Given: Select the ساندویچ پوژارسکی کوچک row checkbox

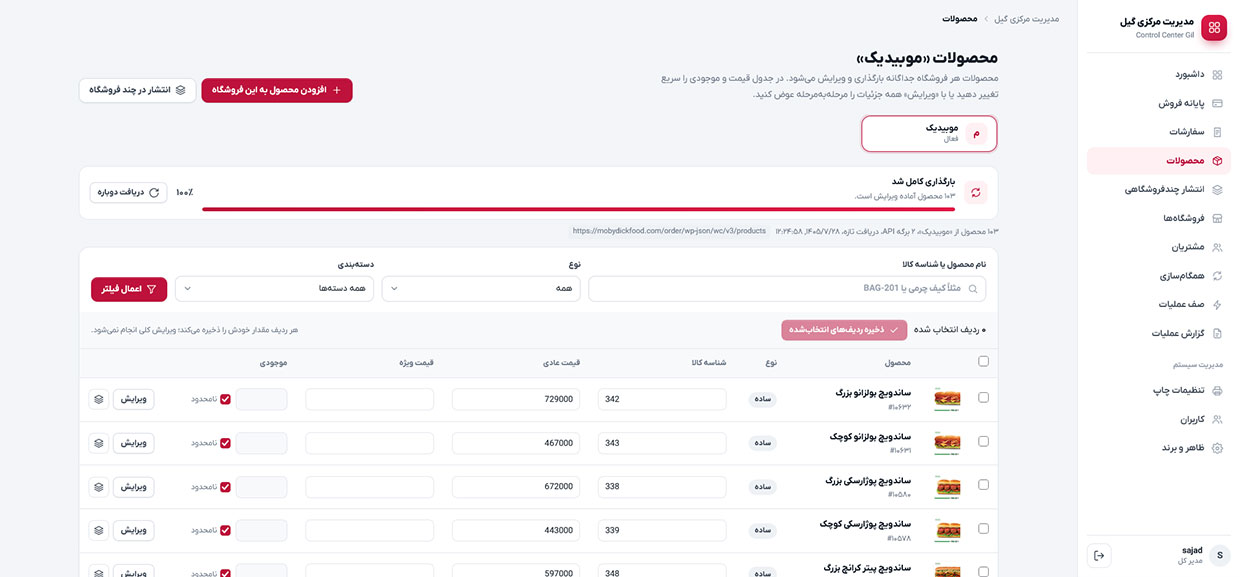Looking at the screenshot, I should (983, 530).
